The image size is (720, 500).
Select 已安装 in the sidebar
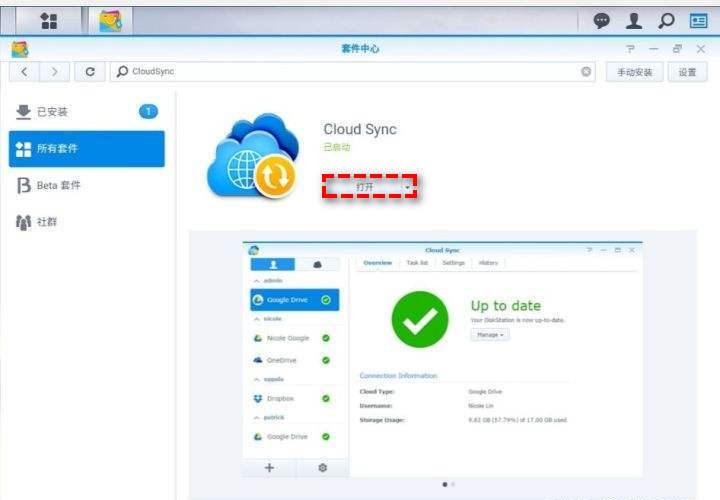[x=86, y=112]
